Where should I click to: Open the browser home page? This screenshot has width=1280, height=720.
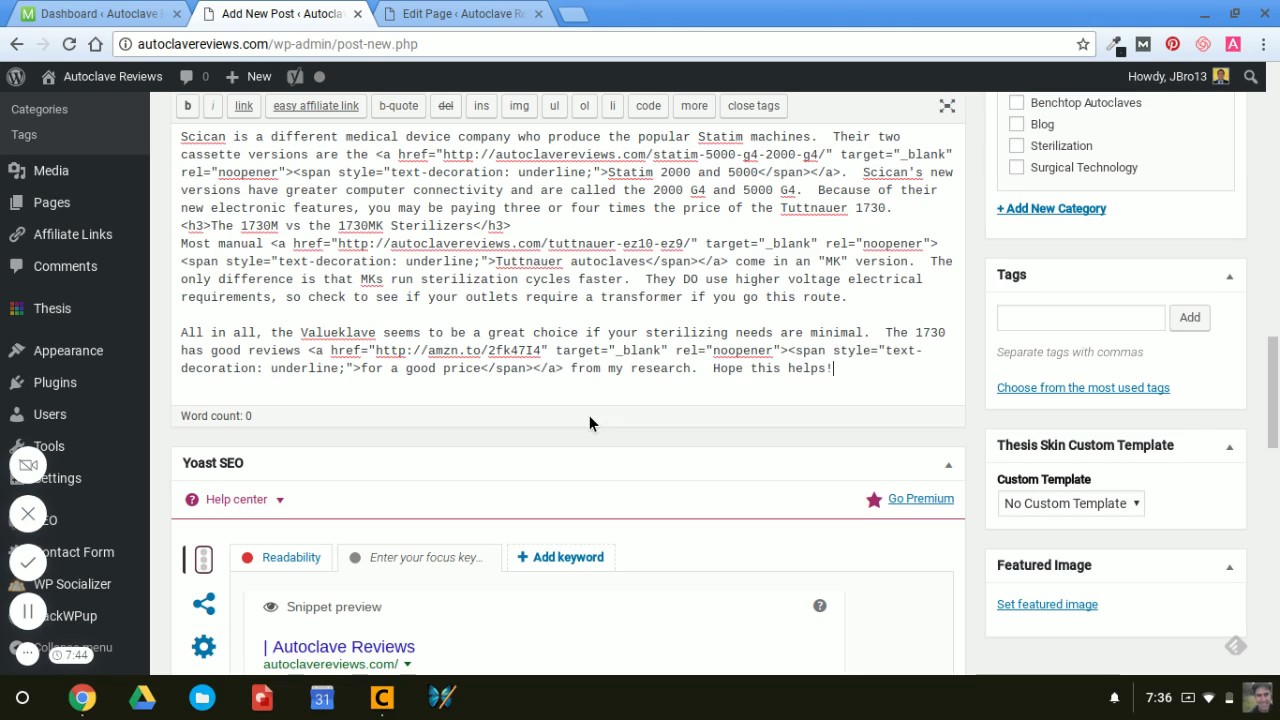click(95, 44)
